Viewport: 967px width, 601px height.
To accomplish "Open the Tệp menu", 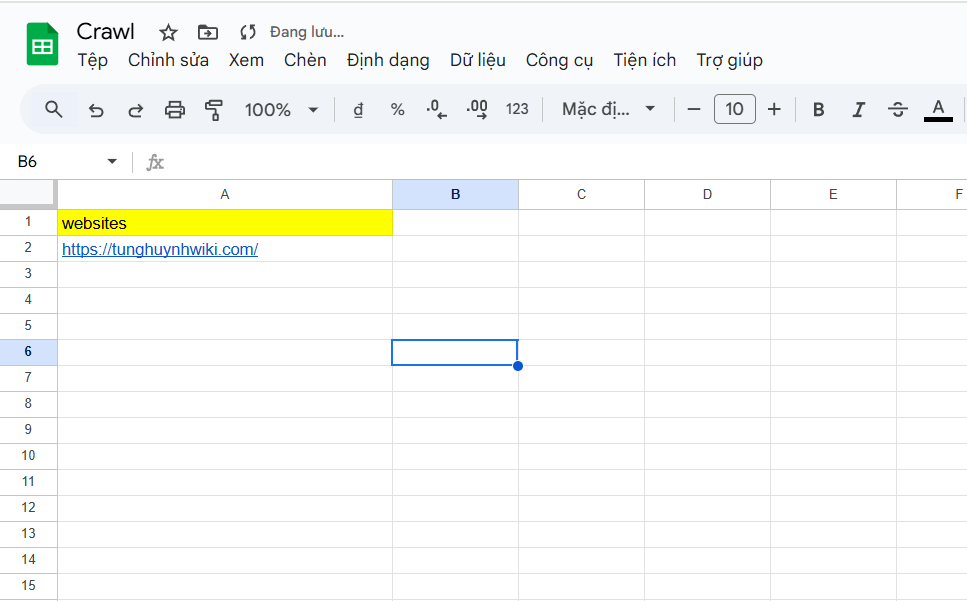I will (x=93, y=60).
